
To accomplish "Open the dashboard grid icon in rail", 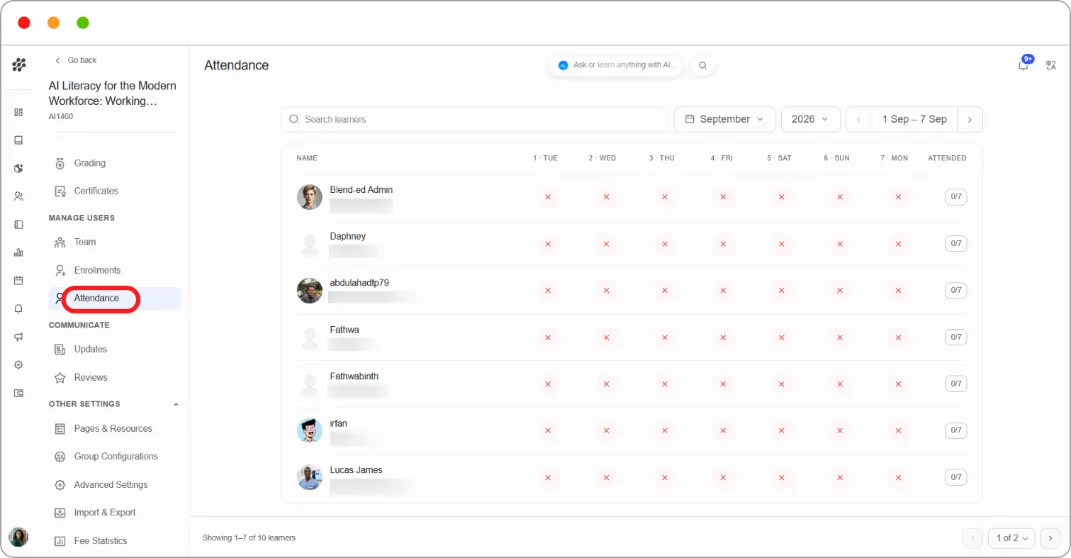I will pyautogui.click(x=18, y=112).
